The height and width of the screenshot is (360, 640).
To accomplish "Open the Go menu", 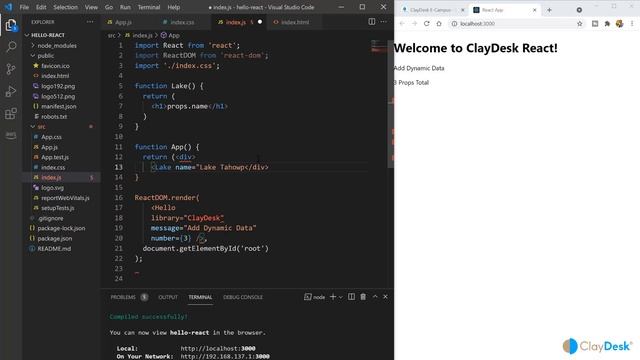I will click(109, 7).
